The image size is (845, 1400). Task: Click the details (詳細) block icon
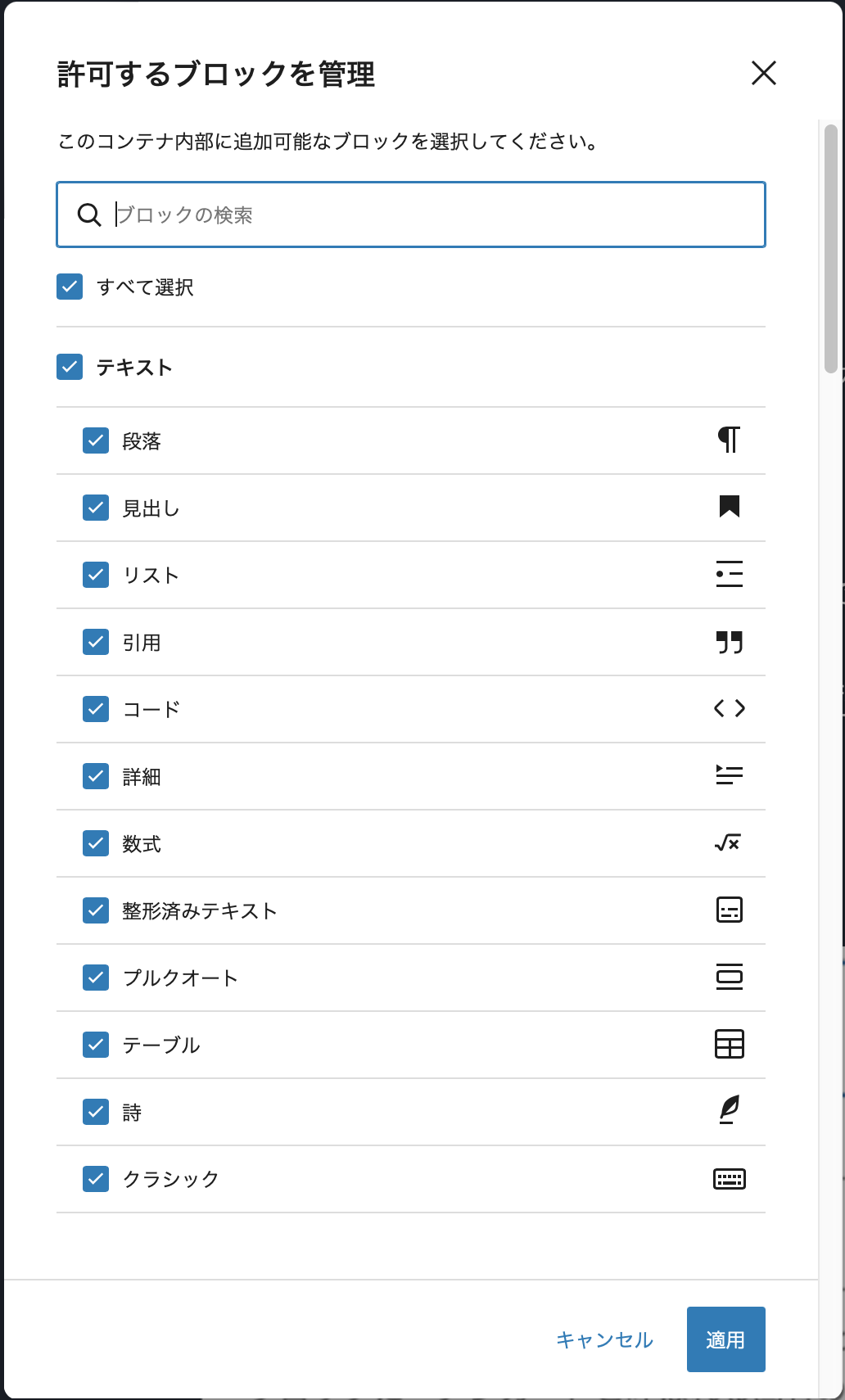tap(729, 776)
